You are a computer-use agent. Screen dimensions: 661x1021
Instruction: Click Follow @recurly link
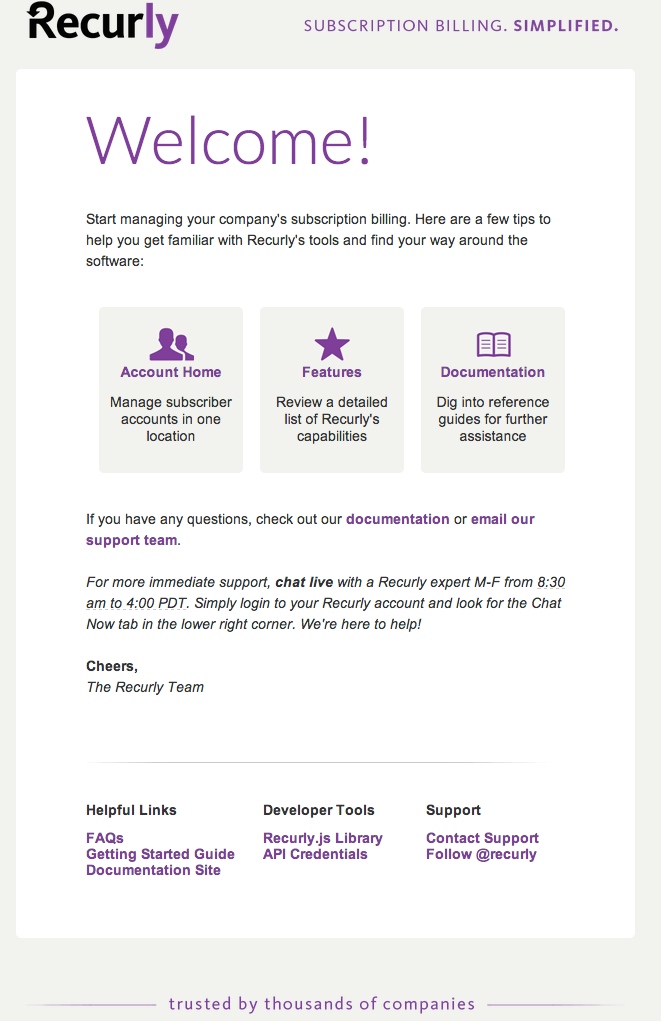(481, 854)
